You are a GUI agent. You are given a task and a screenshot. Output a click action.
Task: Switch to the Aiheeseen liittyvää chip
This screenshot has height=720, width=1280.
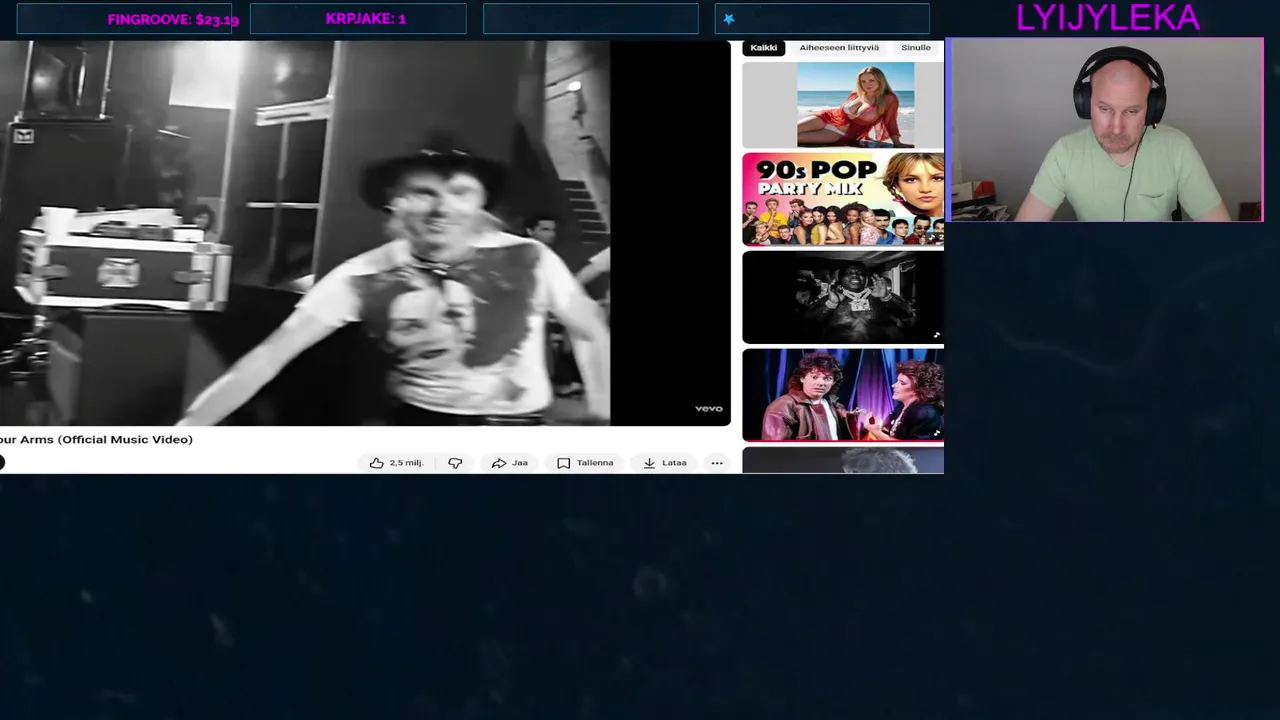(x=839, y=48)
